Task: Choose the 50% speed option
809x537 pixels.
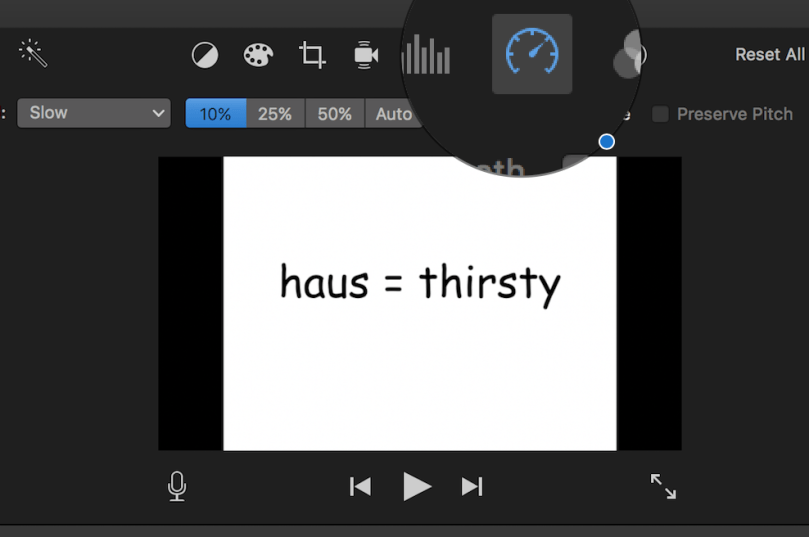Action: (x=335, y=114)
